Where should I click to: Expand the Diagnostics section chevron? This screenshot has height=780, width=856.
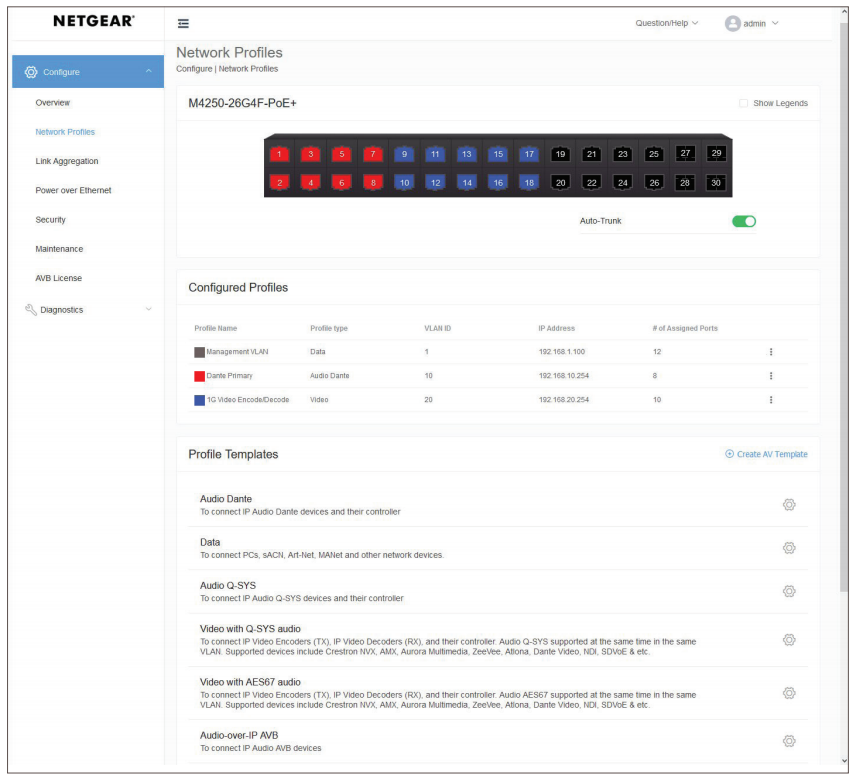(148, 309)
